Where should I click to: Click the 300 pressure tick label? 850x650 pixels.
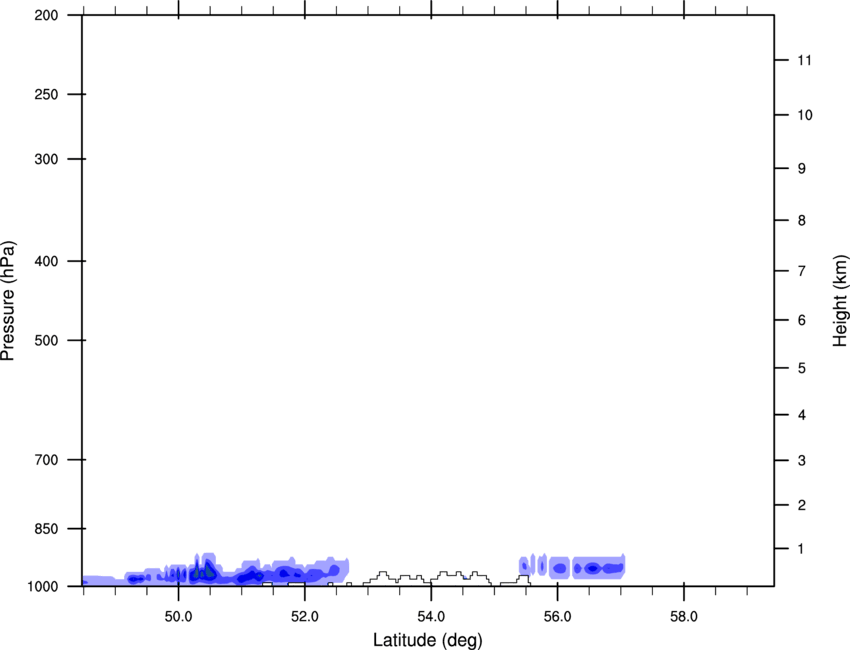(46, 159)
